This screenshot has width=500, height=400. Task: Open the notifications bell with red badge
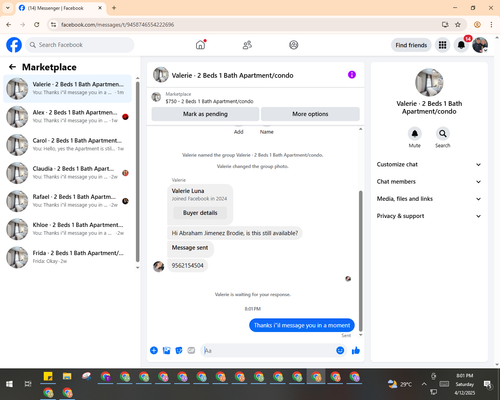461,45
